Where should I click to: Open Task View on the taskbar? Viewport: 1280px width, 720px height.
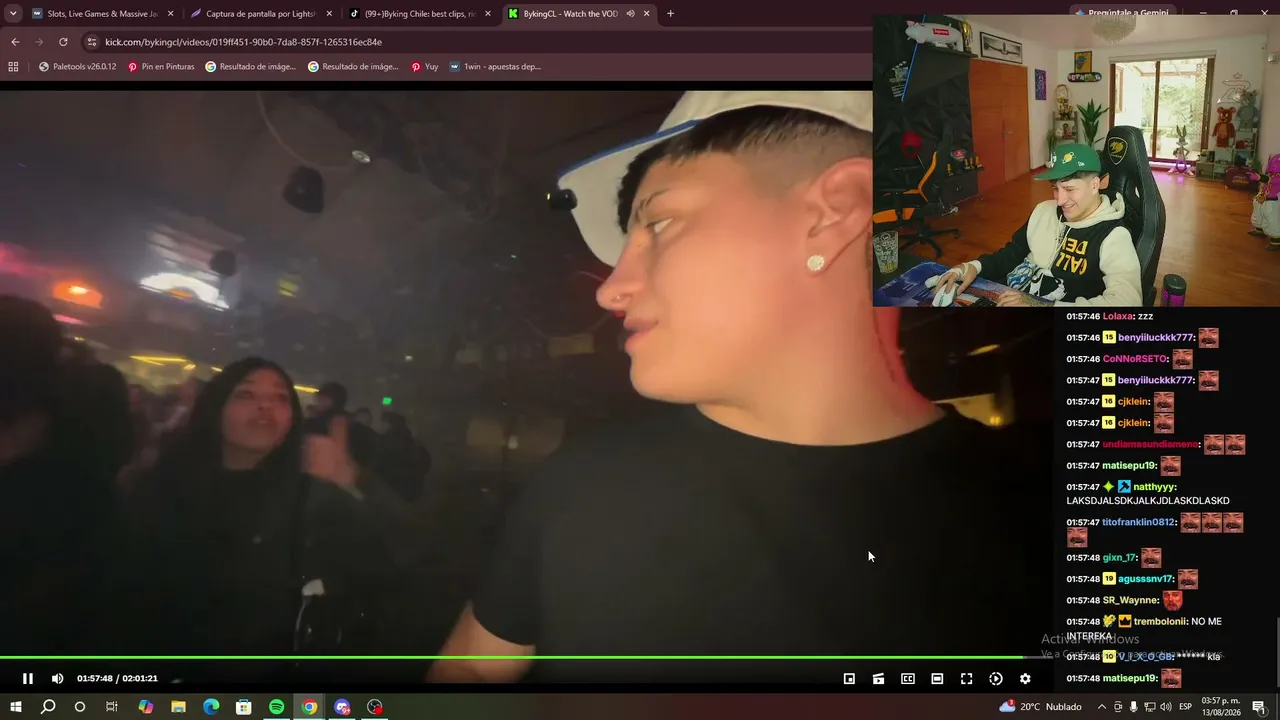112,707
